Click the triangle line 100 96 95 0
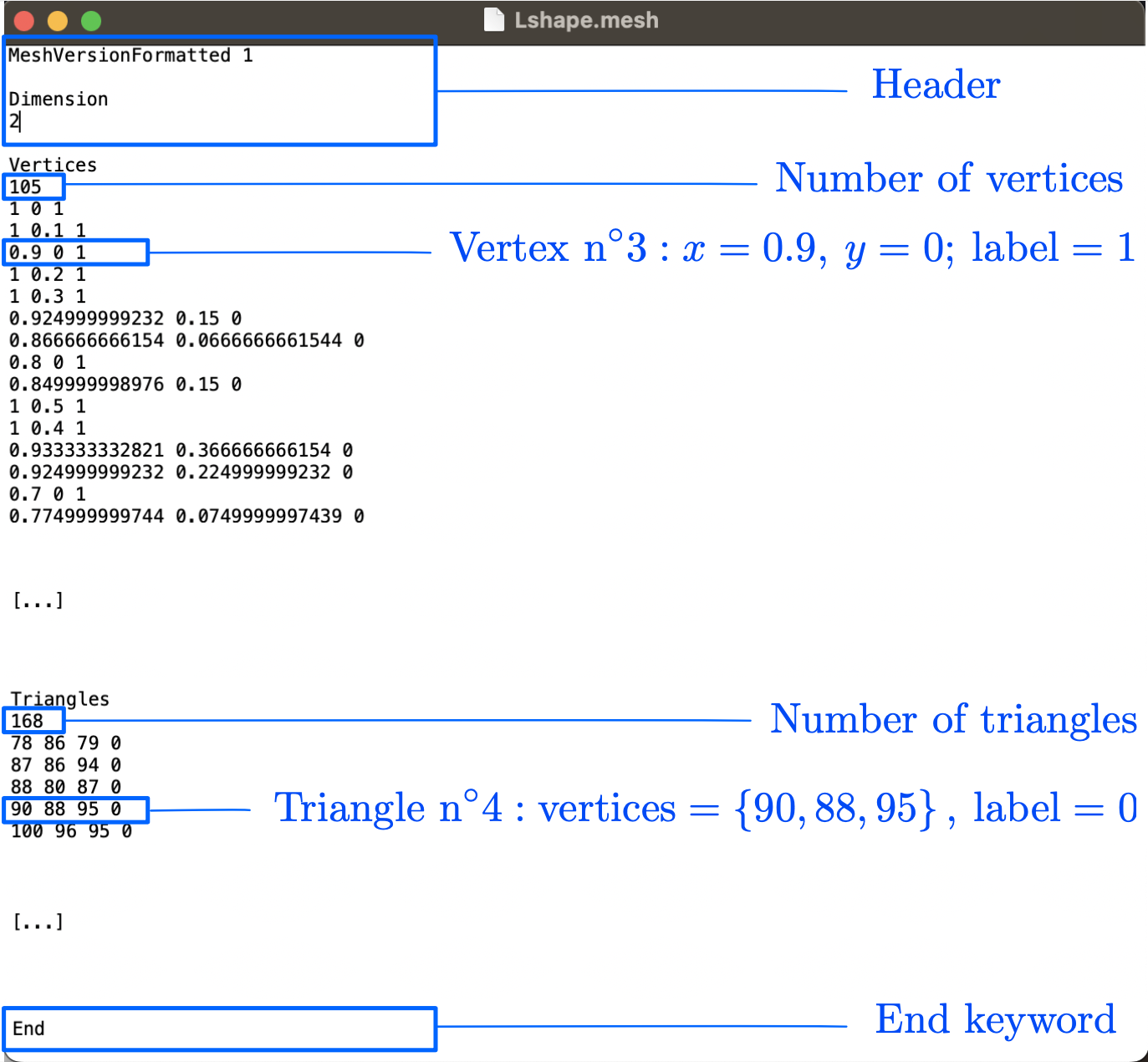 coord(71,831)
